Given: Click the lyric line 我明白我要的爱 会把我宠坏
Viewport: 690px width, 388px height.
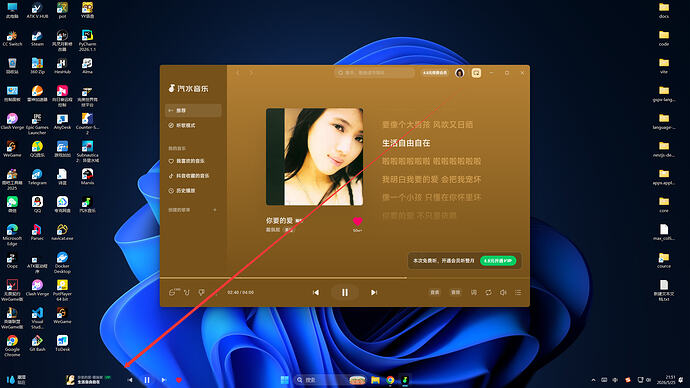Looking at the screenshot, I should (431, 179).
